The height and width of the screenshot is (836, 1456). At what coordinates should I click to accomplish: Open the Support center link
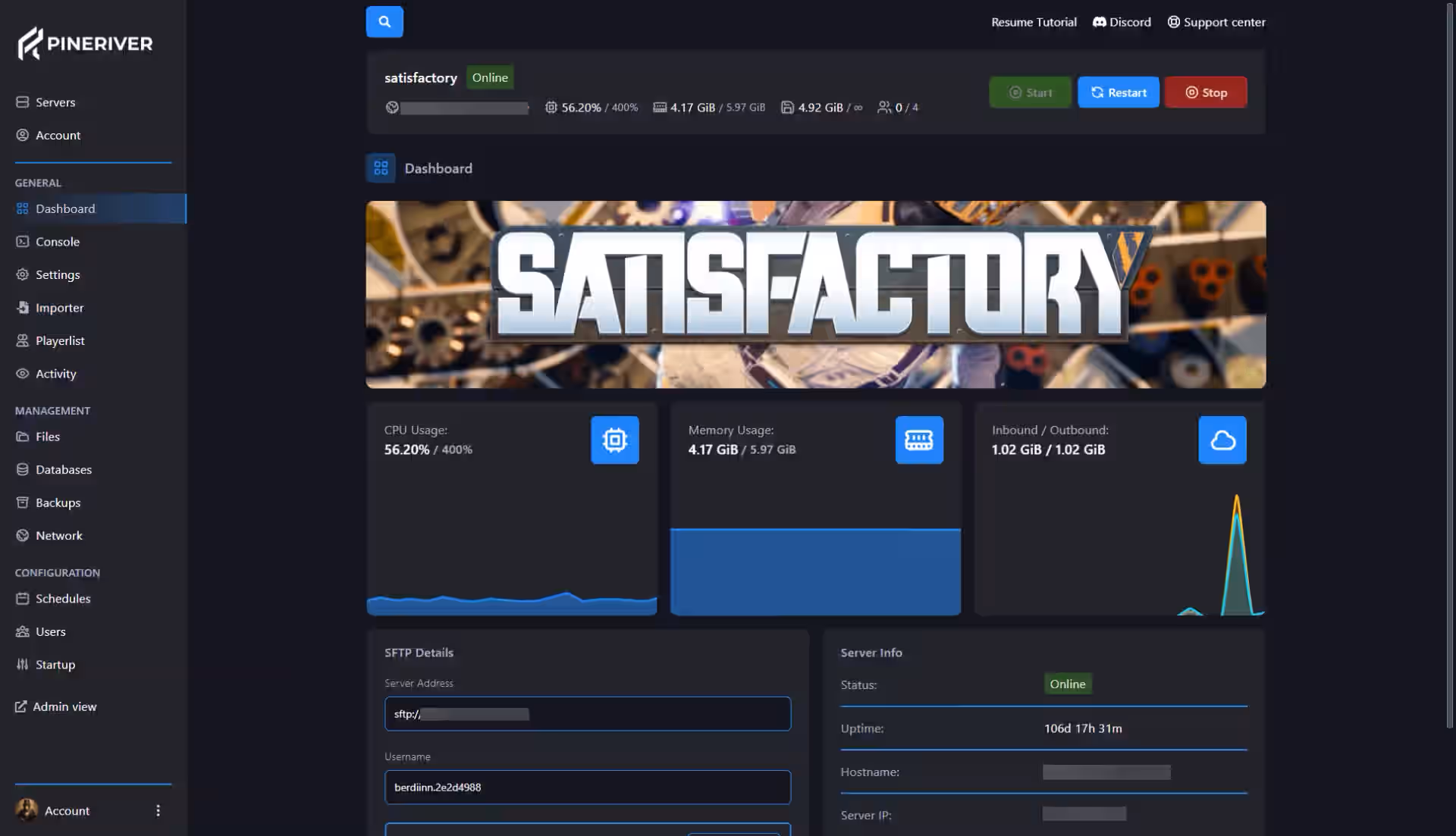pos(1216,22)
